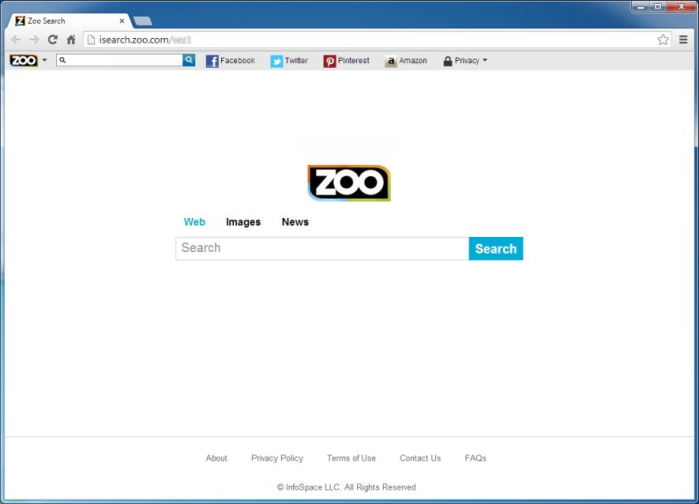Image resolution: width=699 pixels, height=504 pixels.
Task: Open Twitter from the toolbar
Action: tap(289, 61)
